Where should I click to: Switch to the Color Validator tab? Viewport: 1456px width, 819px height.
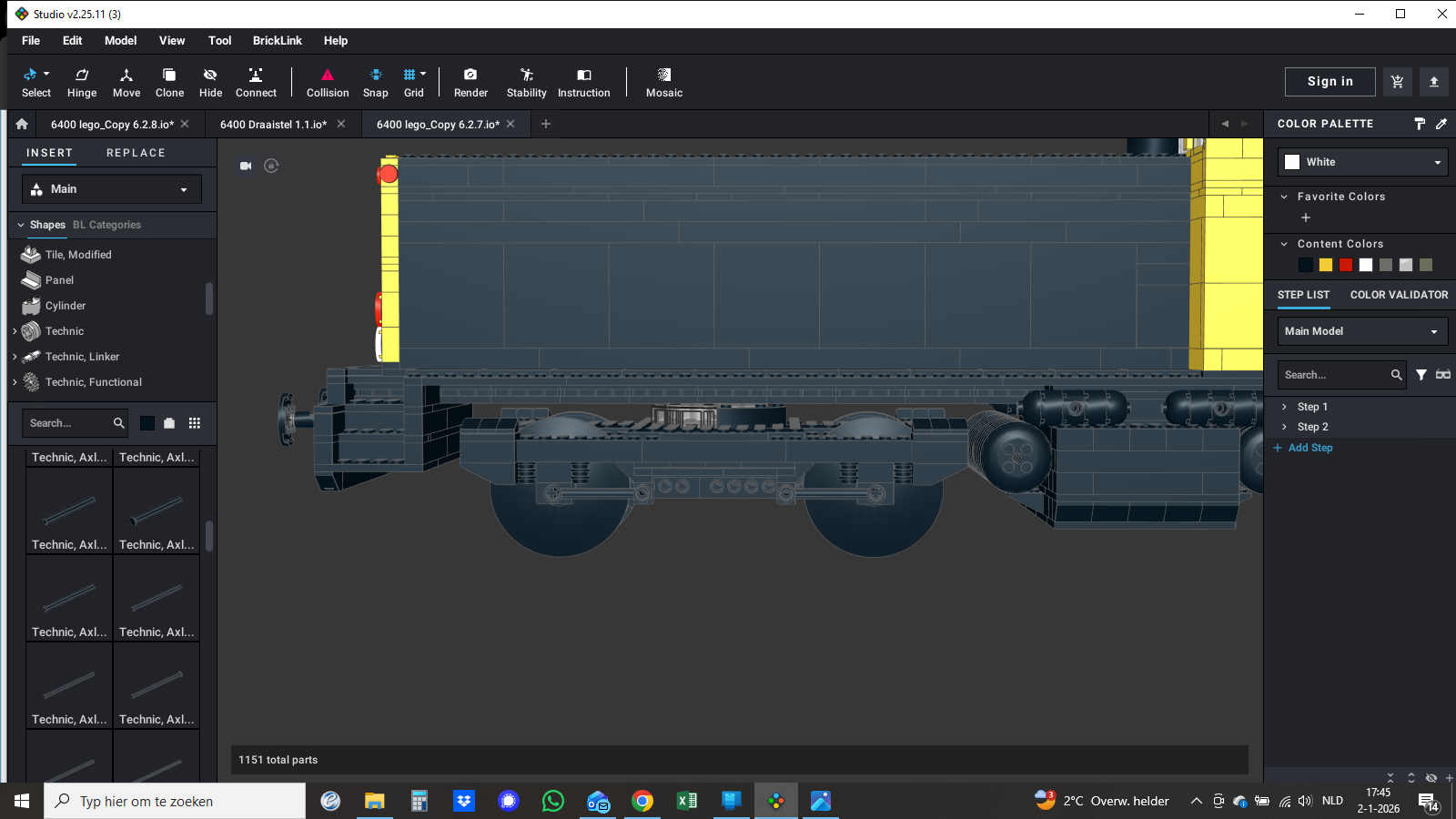(x=1399, y=295)
